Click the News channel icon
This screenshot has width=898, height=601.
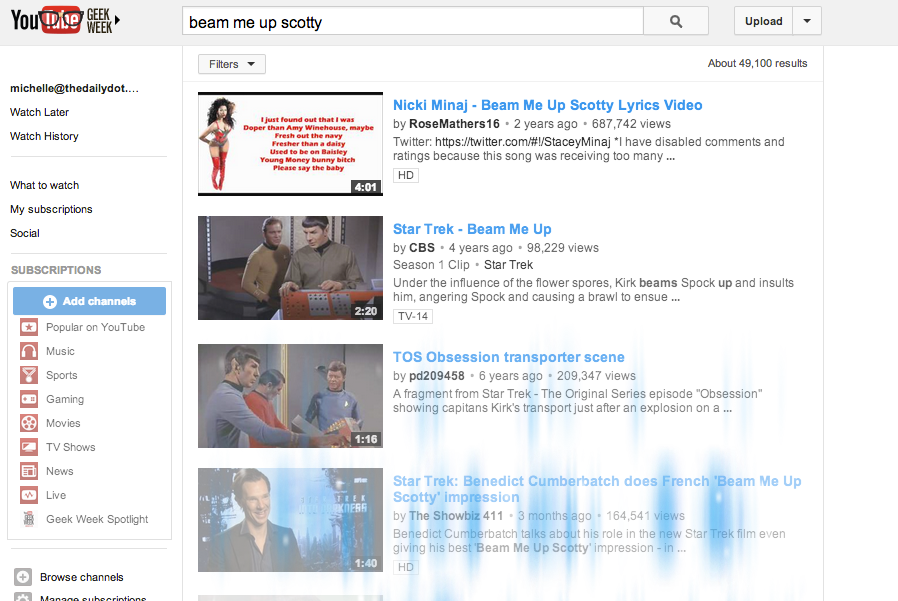[29, 472]
